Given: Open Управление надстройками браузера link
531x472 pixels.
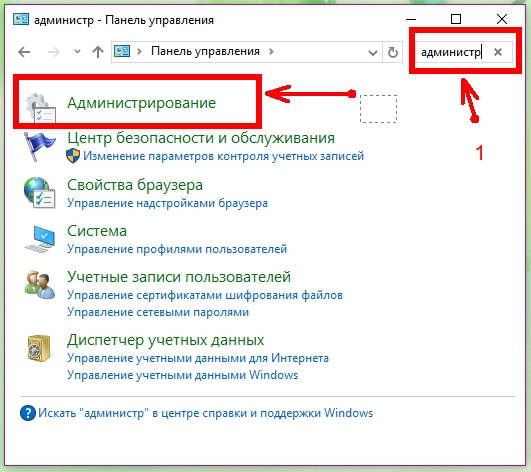Looking at the screenshot, I should [x=167, y=203].
